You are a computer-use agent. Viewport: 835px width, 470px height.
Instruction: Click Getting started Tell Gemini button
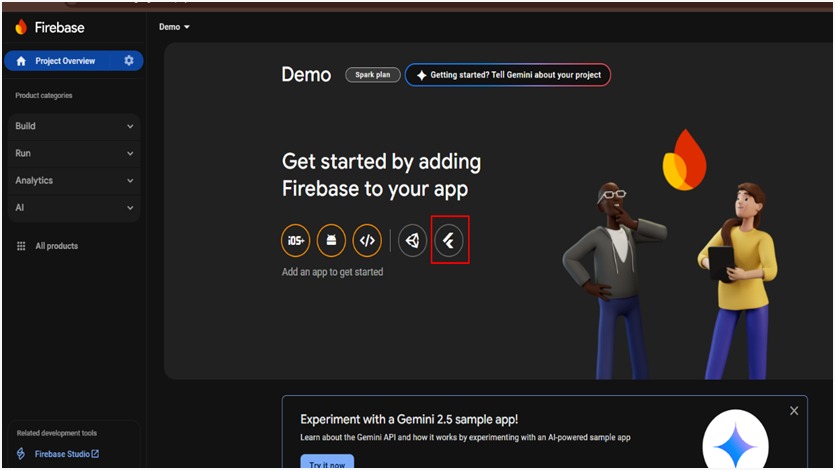point(508,75)
